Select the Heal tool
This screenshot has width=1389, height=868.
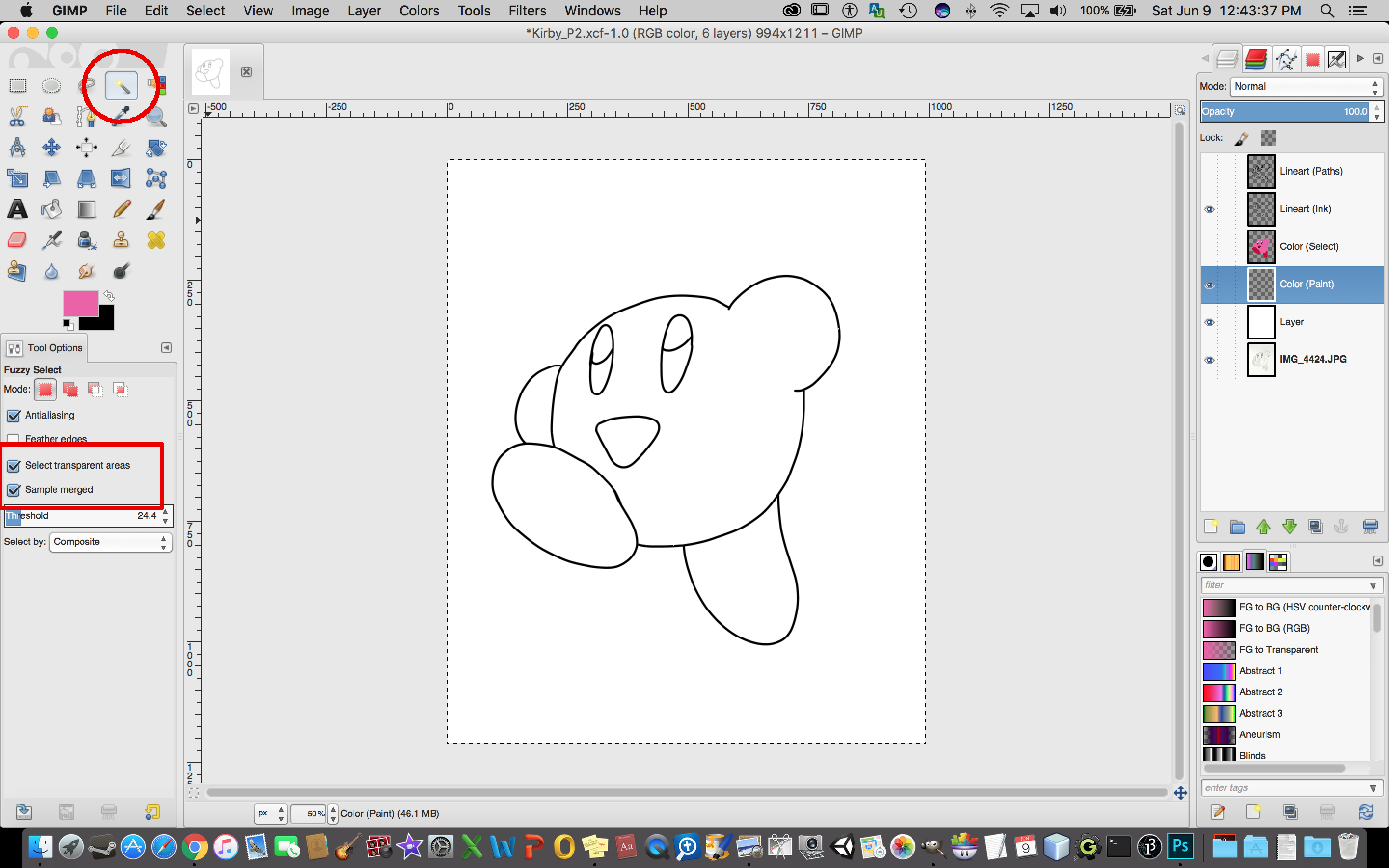click(x=156, y=240)
